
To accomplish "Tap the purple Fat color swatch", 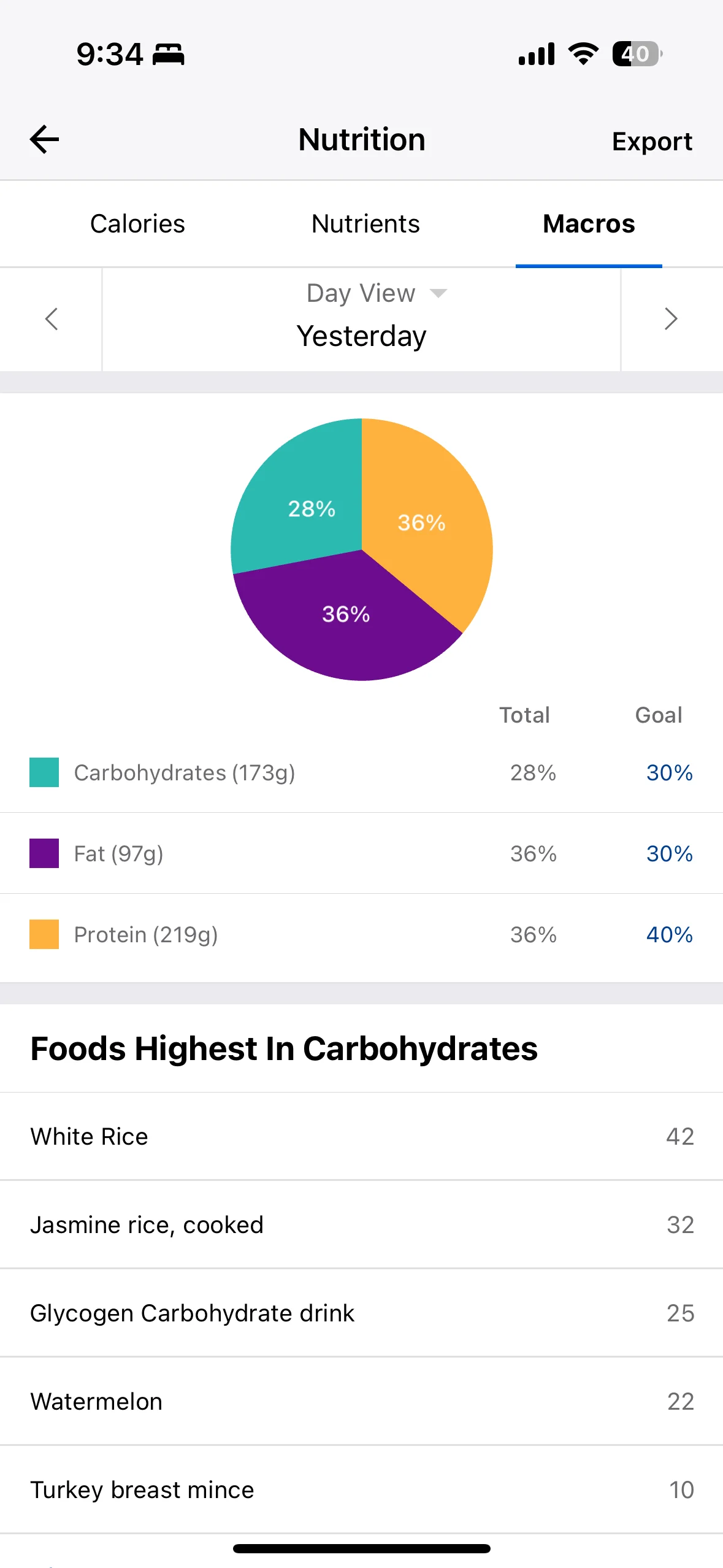I will click(44, 853).
